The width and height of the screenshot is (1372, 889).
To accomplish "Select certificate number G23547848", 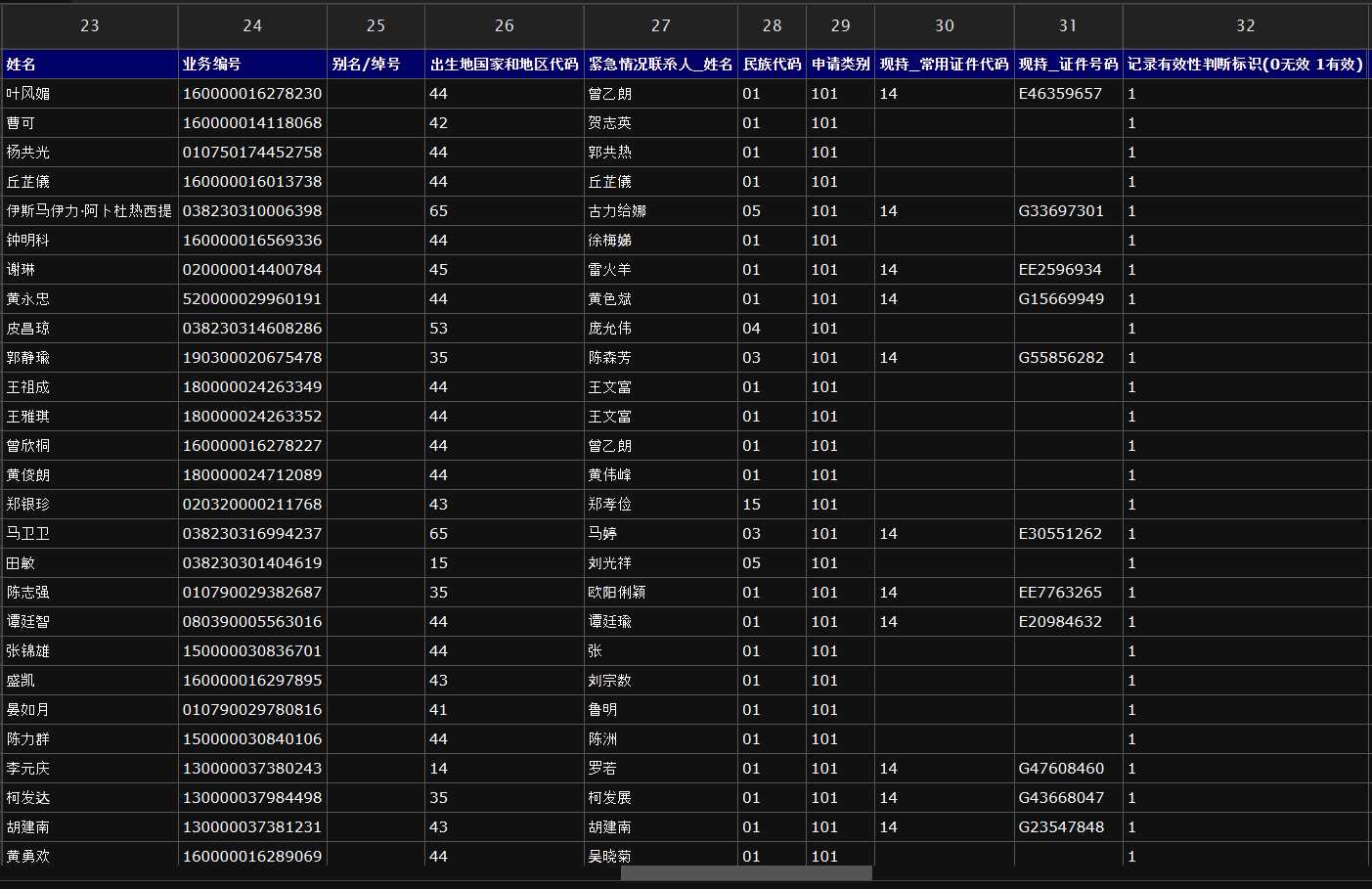I will pos(1068,827).
